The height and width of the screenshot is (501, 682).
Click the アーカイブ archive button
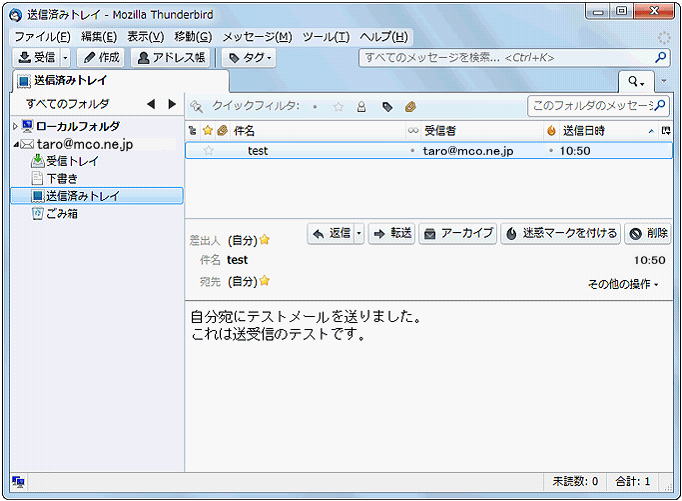458,234
